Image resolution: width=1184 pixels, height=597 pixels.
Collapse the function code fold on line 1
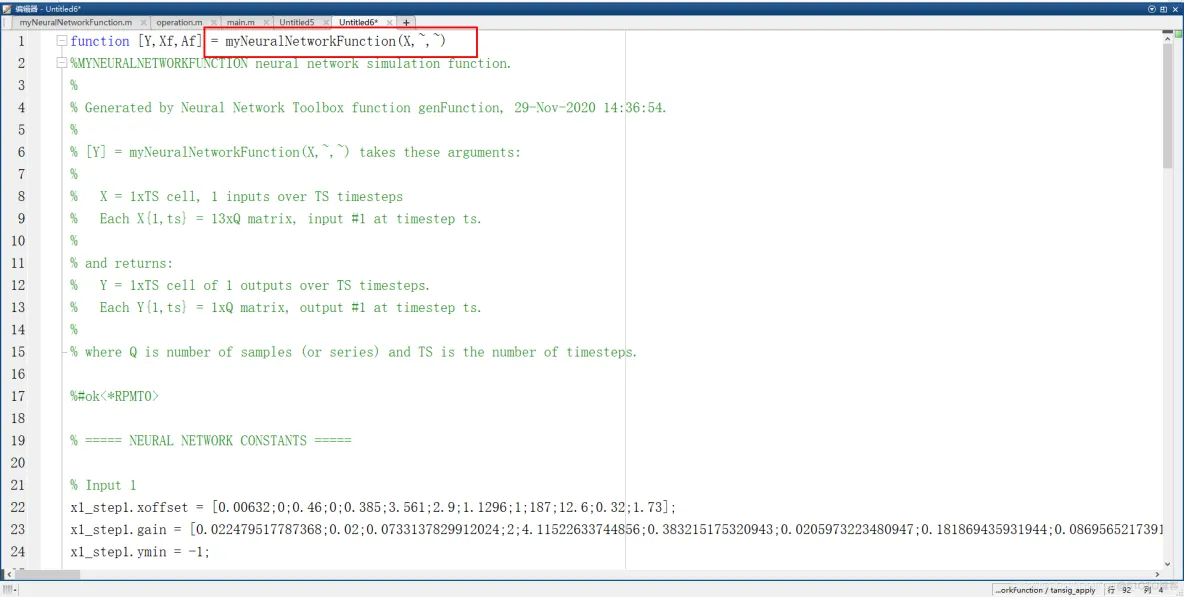coord(62,42)
